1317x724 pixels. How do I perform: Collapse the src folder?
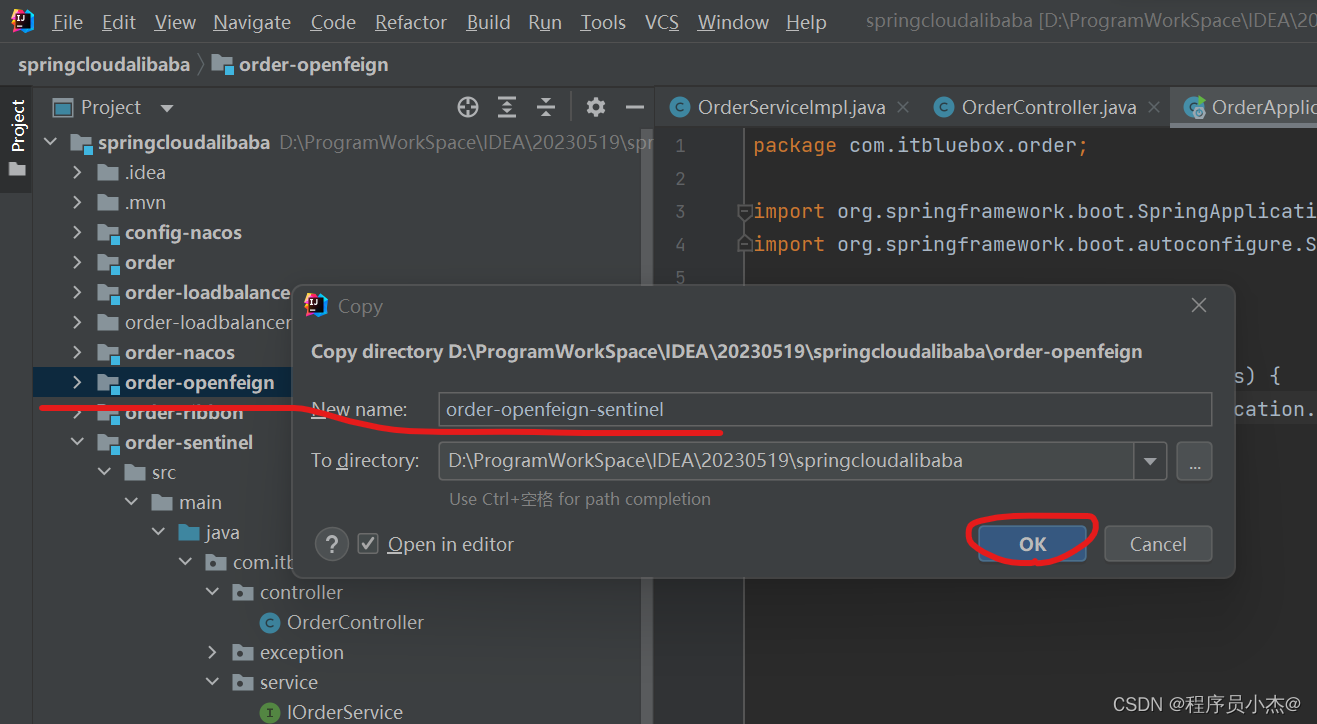tap(104, 473)
